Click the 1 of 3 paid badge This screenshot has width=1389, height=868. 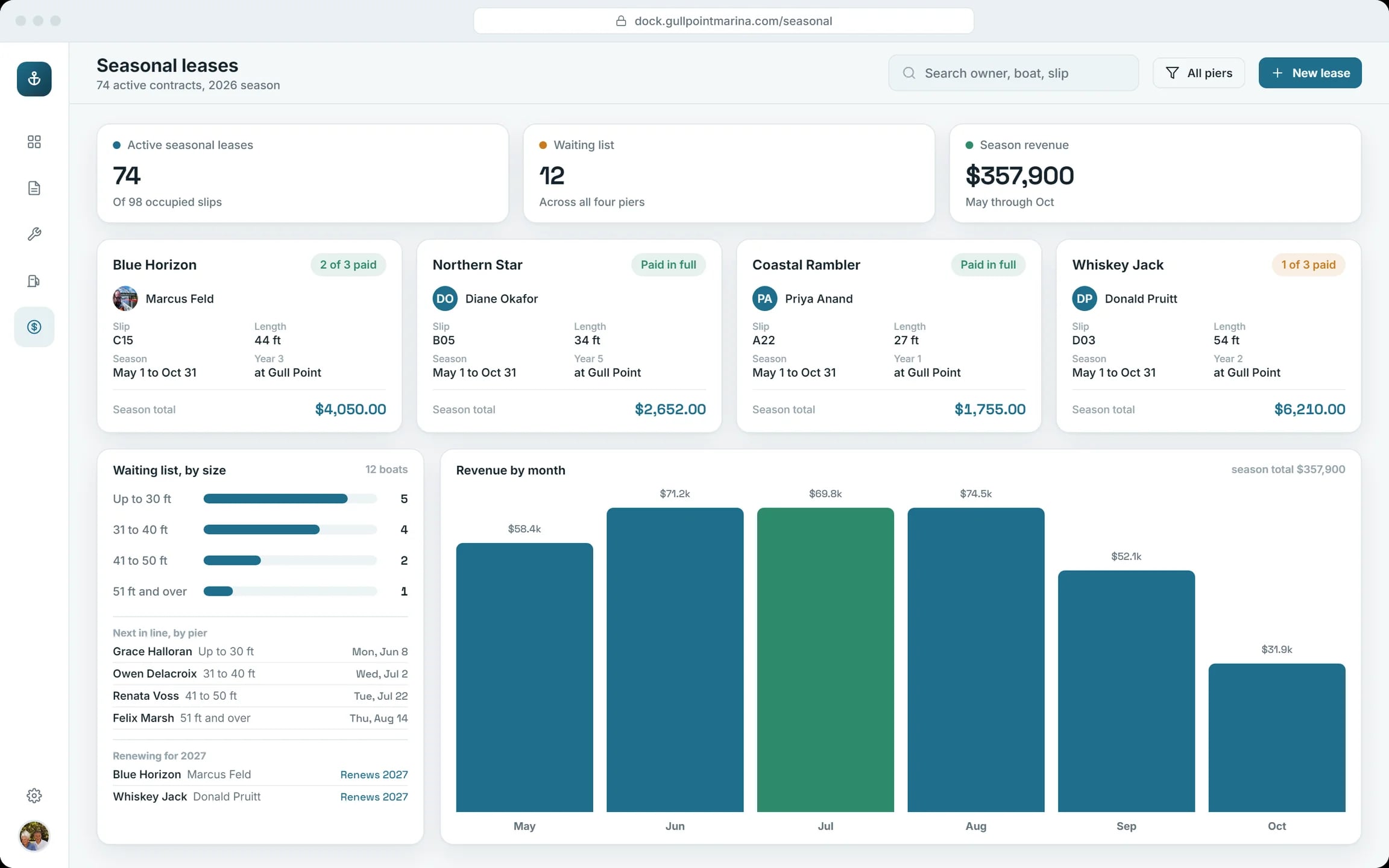(1308, 265)
